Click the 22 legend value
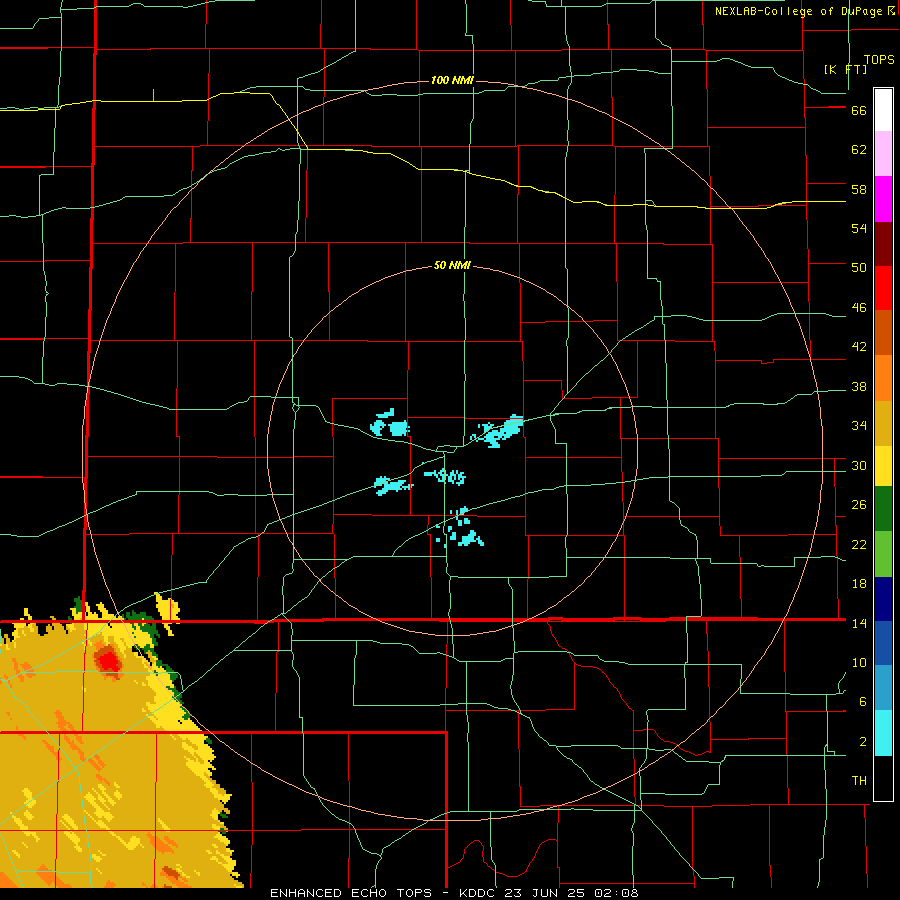Viewport: 900px width, 900px height. (859, 545)
